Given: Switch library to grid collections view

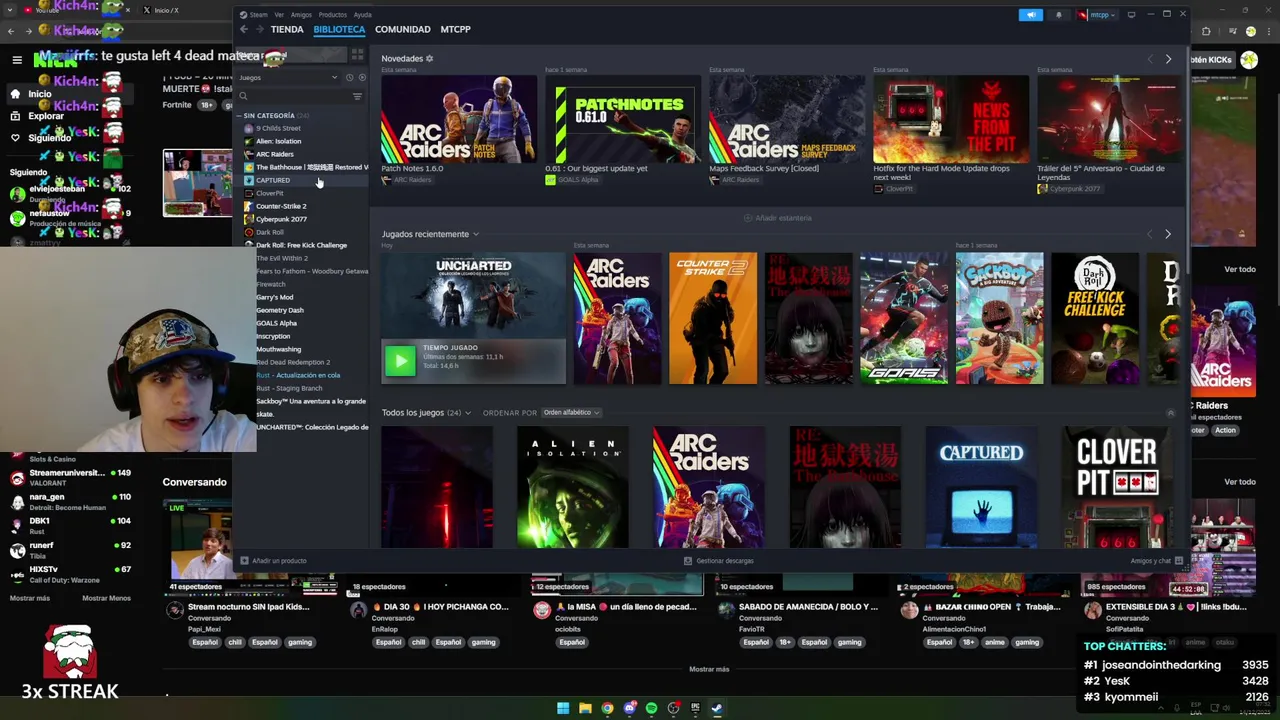Looking at the screenshot, I should (357, 55).
